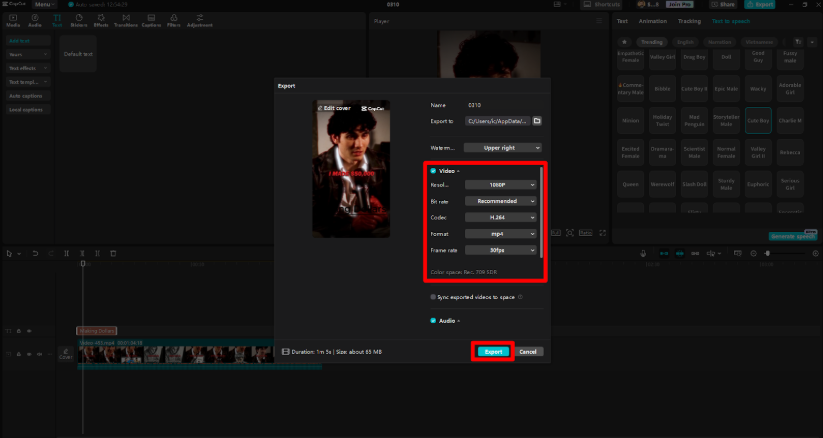Click the player Ratio icon
Viewport: 823px width, 438px height.
[x=585, y=233]
